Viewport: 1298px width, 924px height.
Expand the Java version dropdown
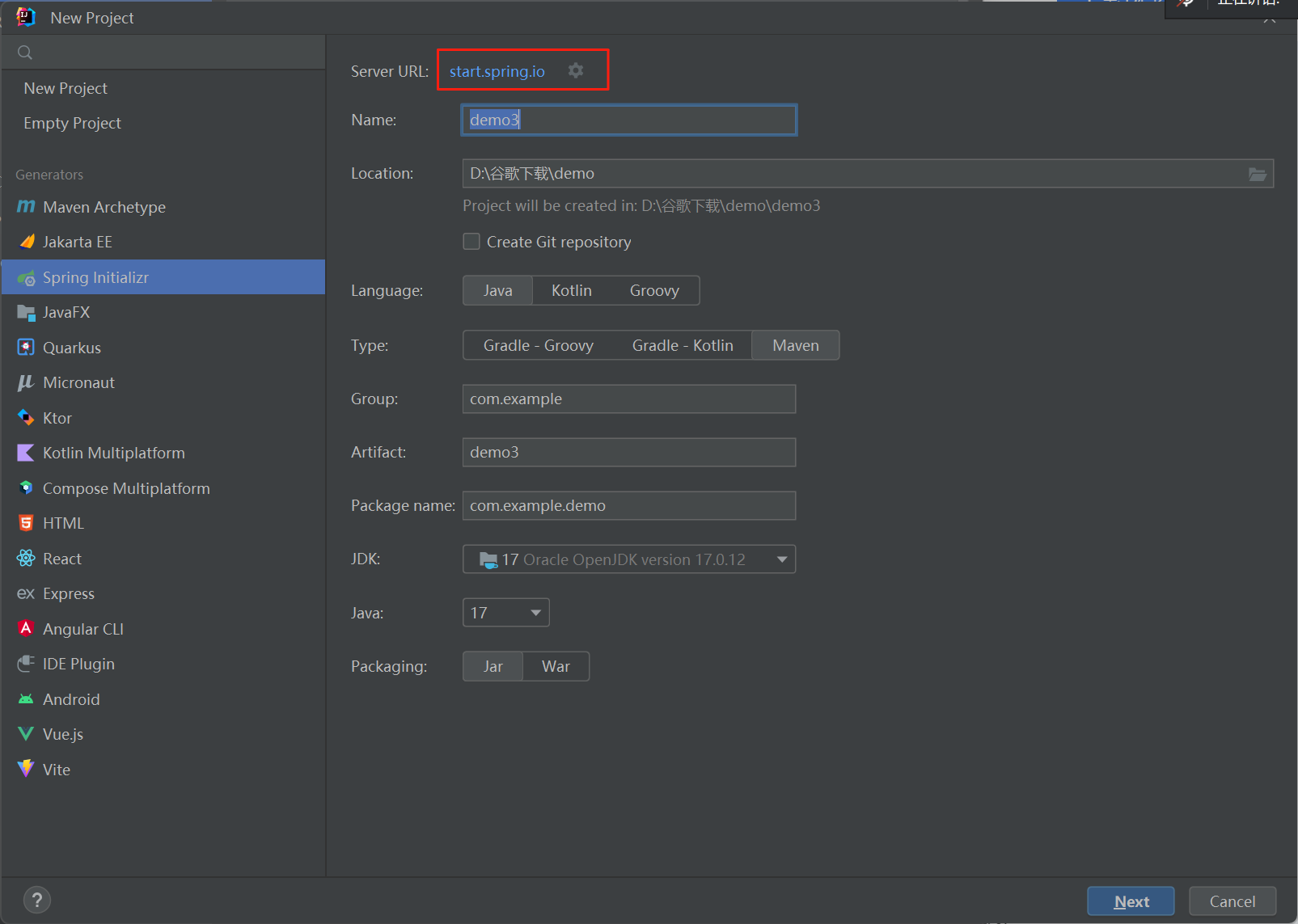click(x=535, y=612)
